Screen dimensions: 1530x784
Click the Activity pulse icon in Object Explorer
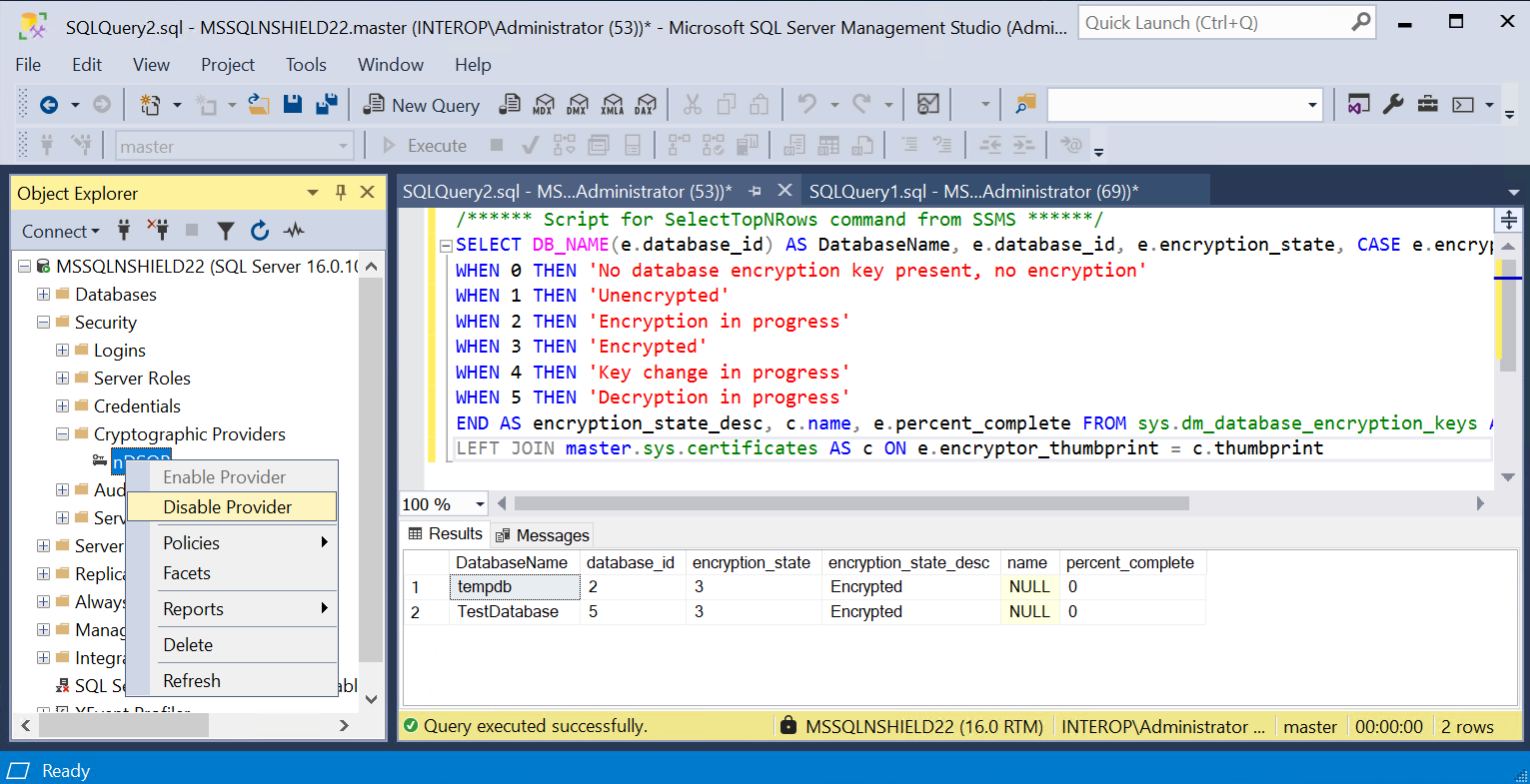pos(294,231)
